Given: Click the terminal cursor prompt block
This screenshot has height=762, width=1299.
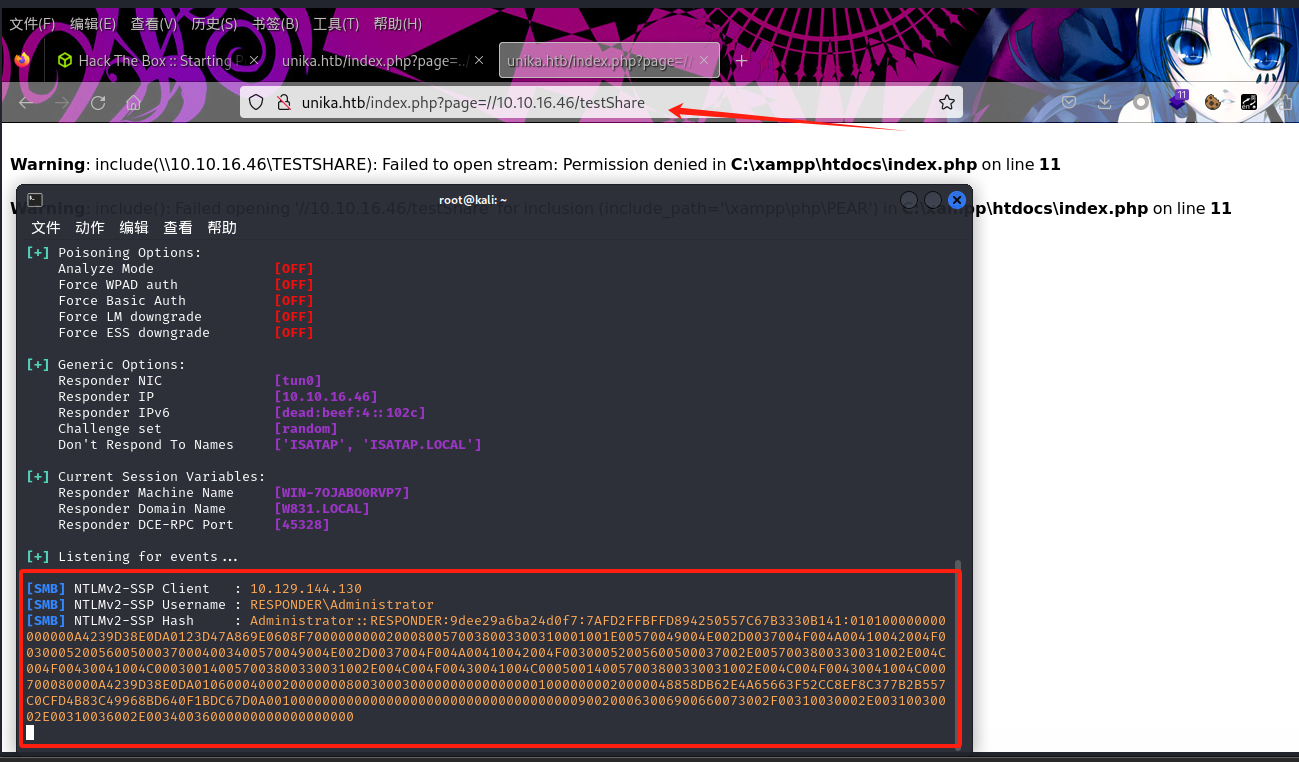Looking at the screenshot, I should (30, 733).
